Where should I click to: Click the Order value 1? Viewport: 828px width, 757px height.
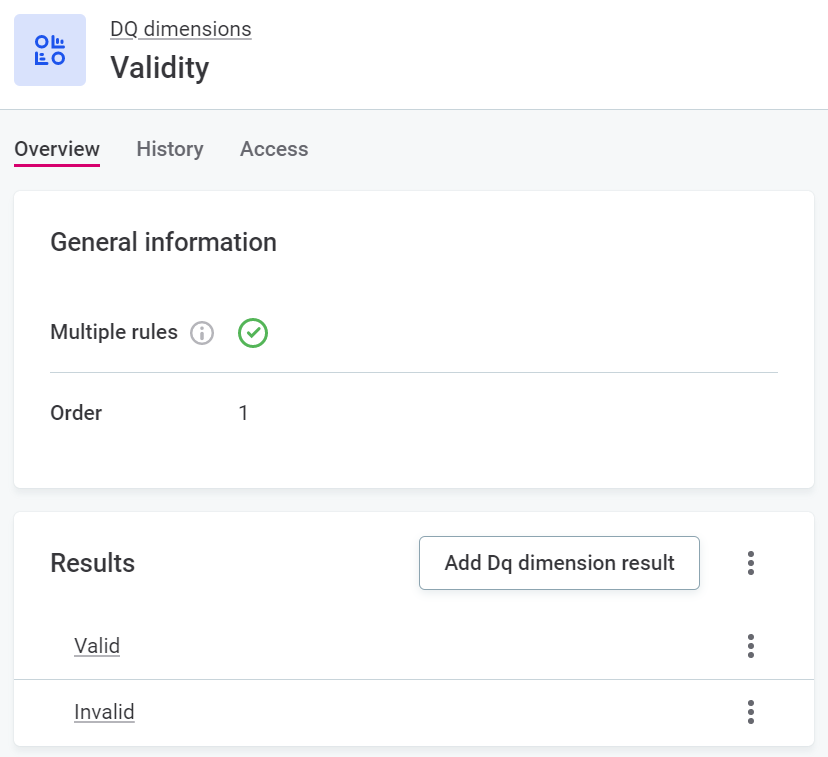pyautogui.click(x=243, y=413)
